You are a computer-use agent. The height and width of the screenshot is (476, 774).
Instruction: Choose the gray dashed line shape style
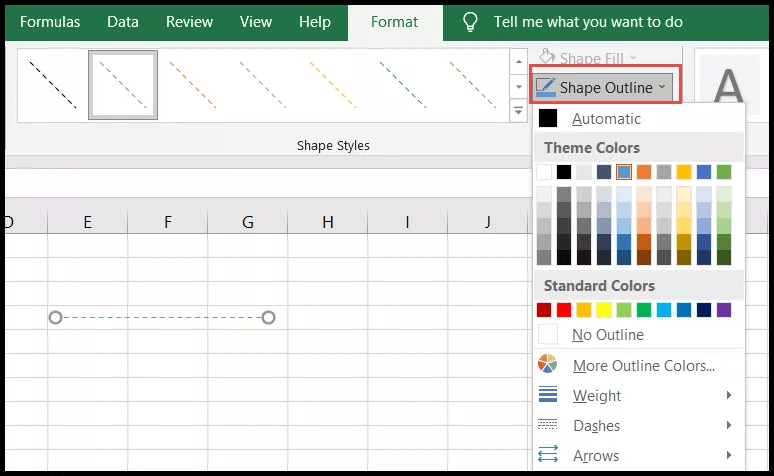[x=263, y=85]
